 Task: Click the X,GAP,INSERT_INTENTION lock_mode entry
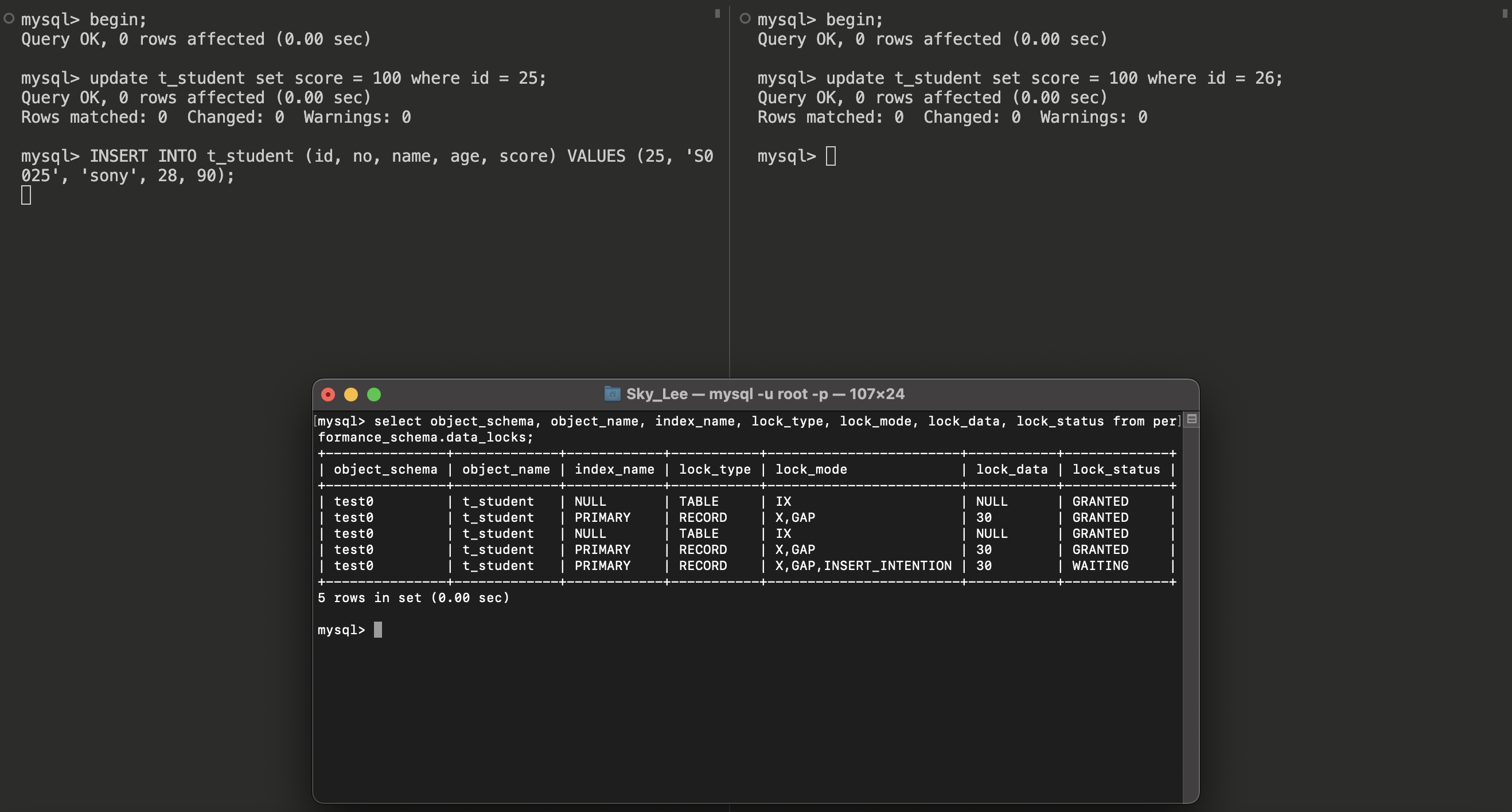863,566
